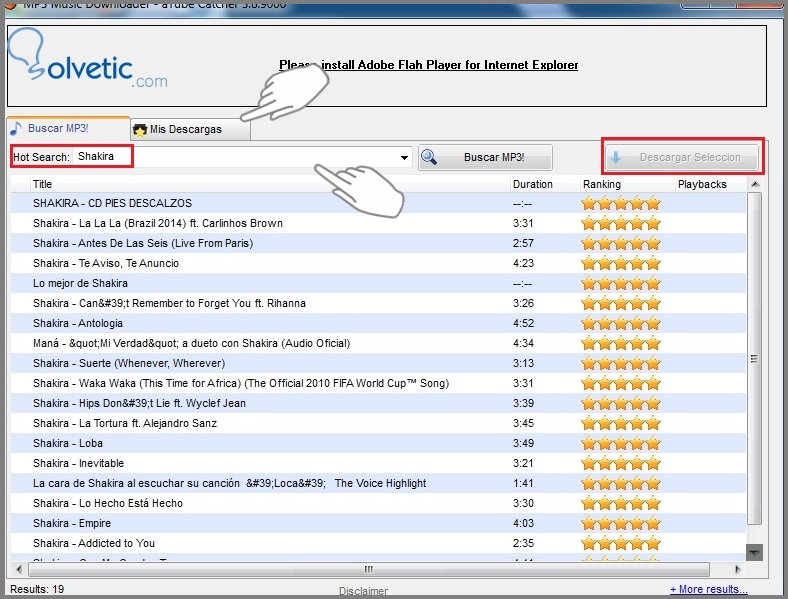Click the vertical scrollbar down arrow
The height and width of the screenshot is (599, 788).
754,552
